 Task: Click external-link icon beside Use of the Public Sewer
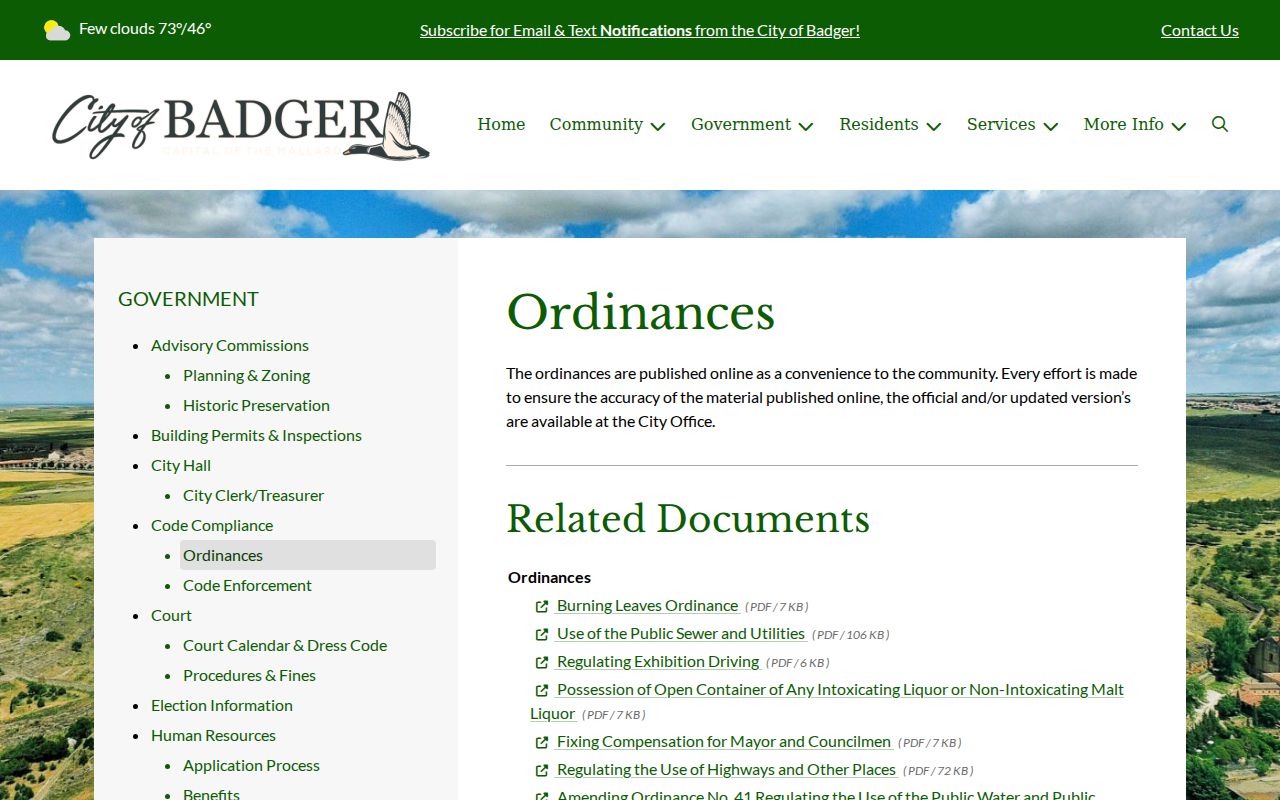point(542,634)
